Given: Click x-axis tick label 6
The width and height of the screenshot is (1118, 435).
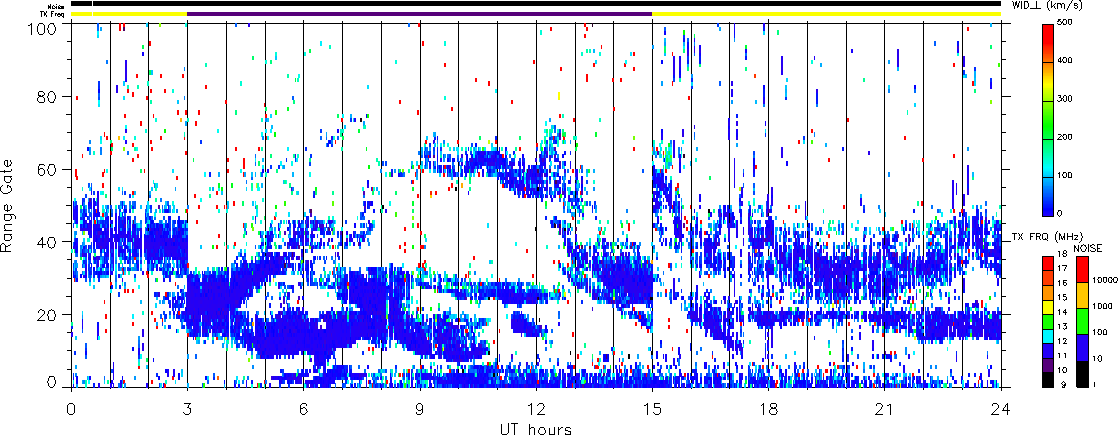Looking at the screenshot, I should click(x=304, y=410).
